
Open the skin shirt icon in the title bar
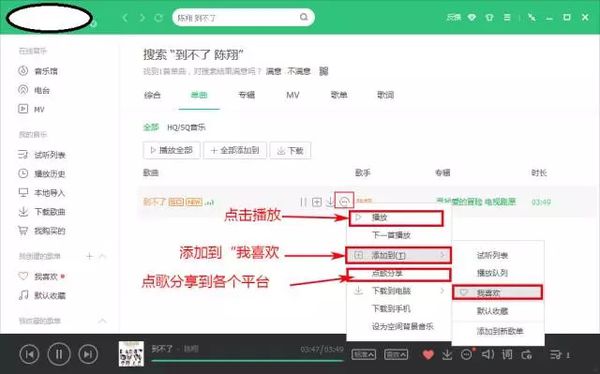click(489, 18)
